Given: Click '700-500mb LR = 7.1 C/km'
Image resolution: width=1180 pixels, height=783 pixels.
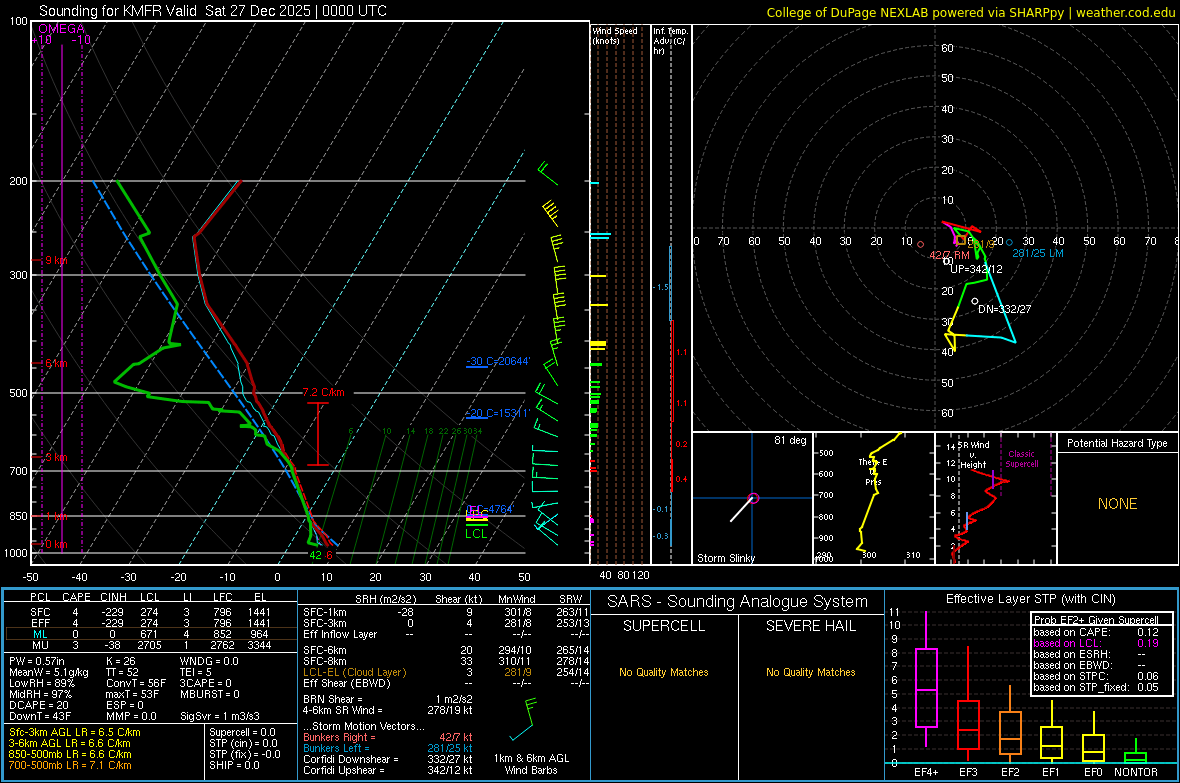Looking at the screenshot, I should [70, 765].
